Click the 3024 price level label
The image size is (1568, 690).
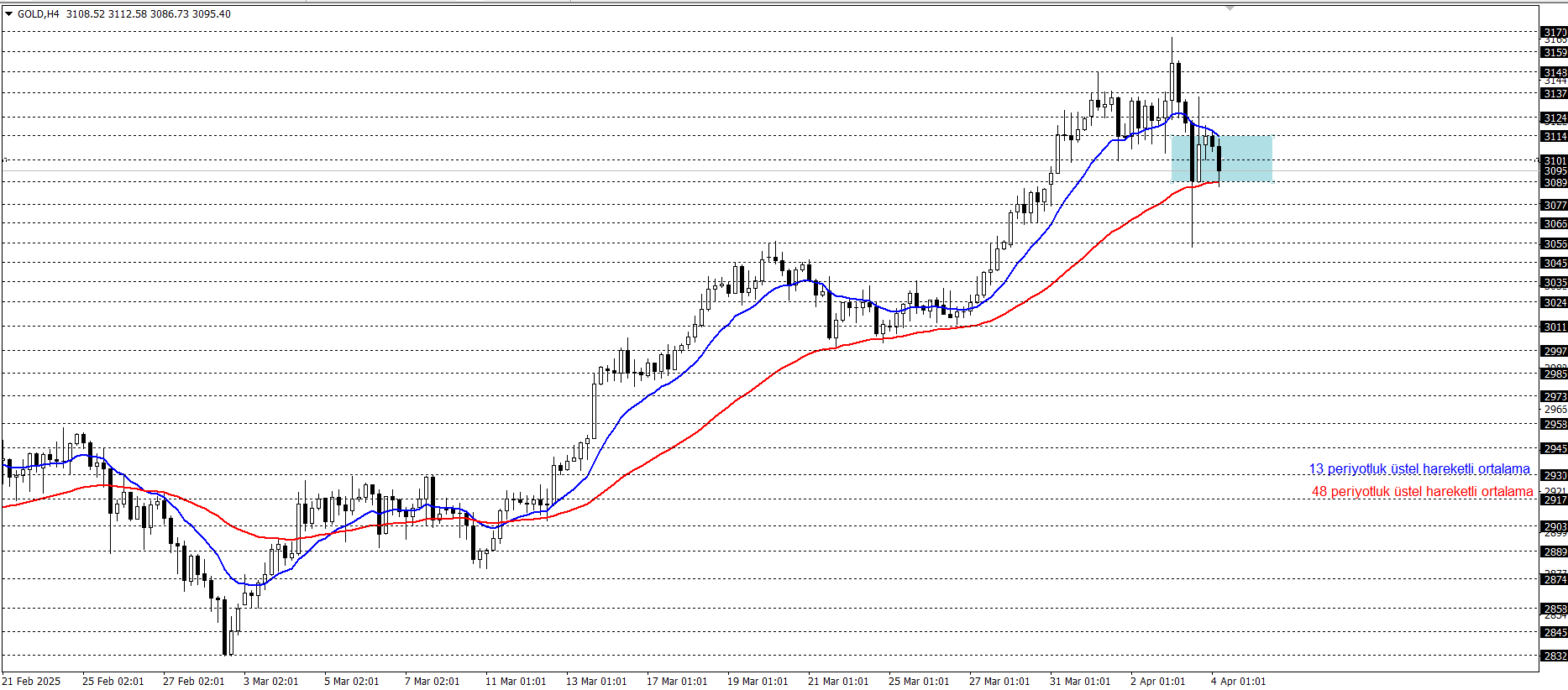[1555, 303]
